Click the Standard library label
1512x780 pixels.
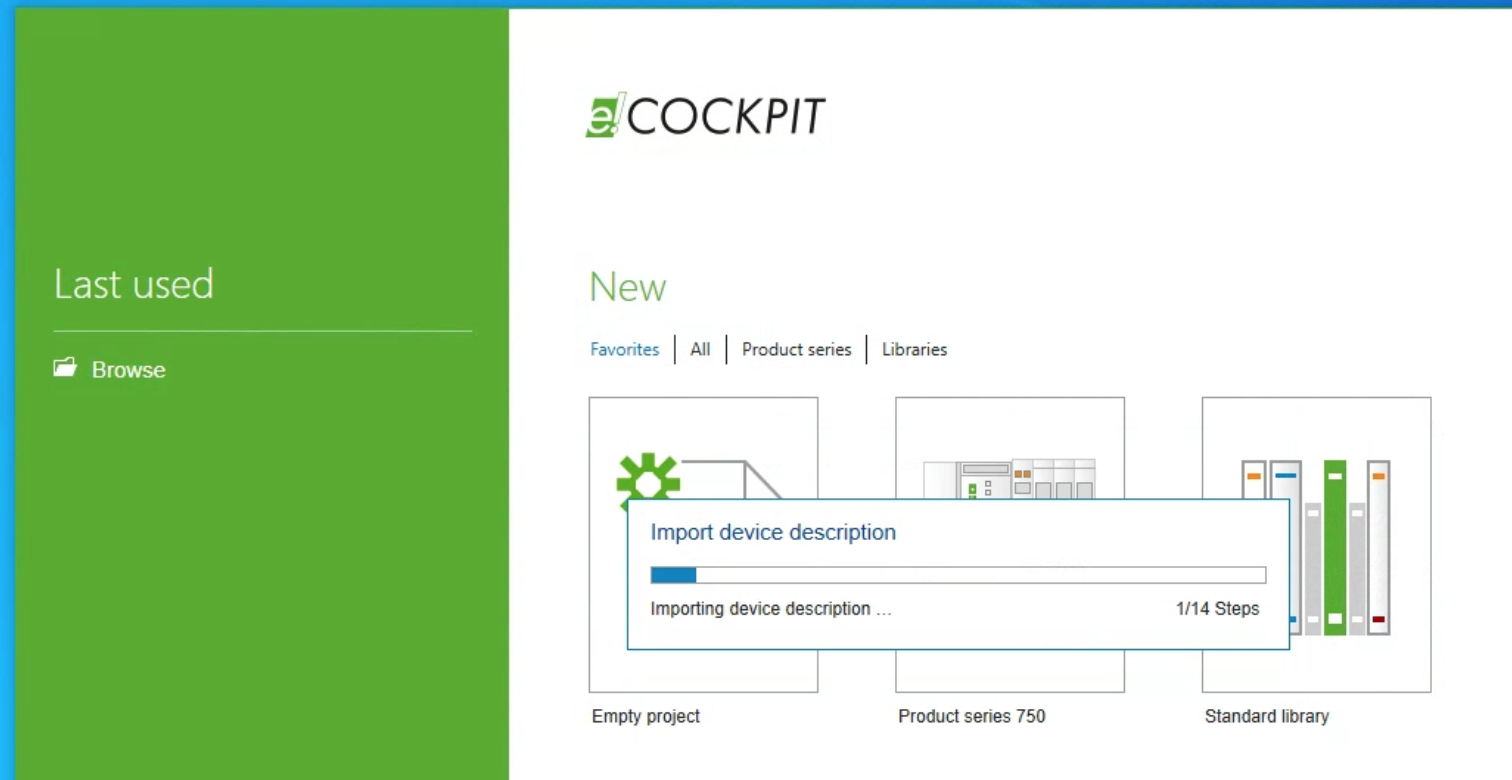1267,716
